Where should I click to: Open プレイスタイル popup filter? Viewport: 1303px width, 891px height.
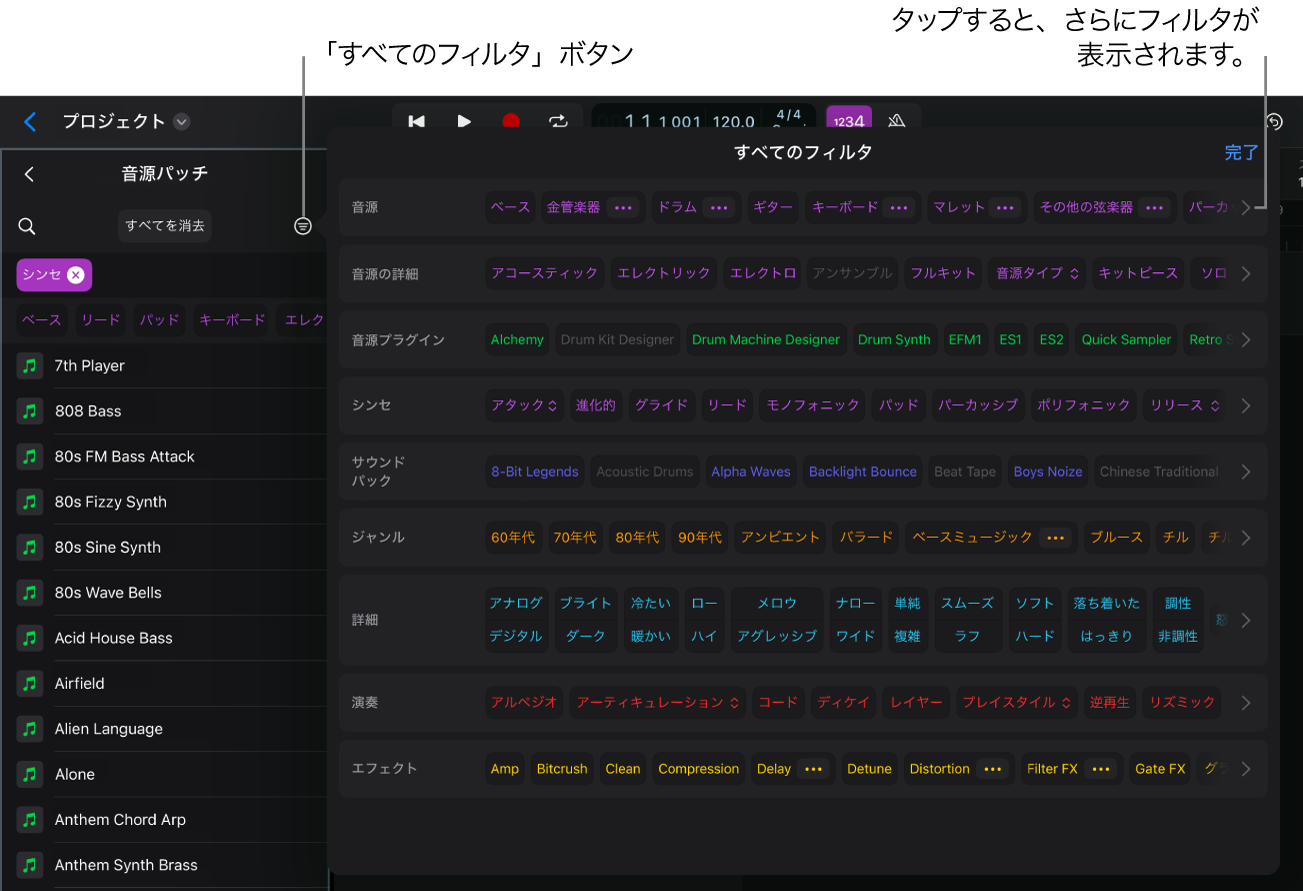1016,703
